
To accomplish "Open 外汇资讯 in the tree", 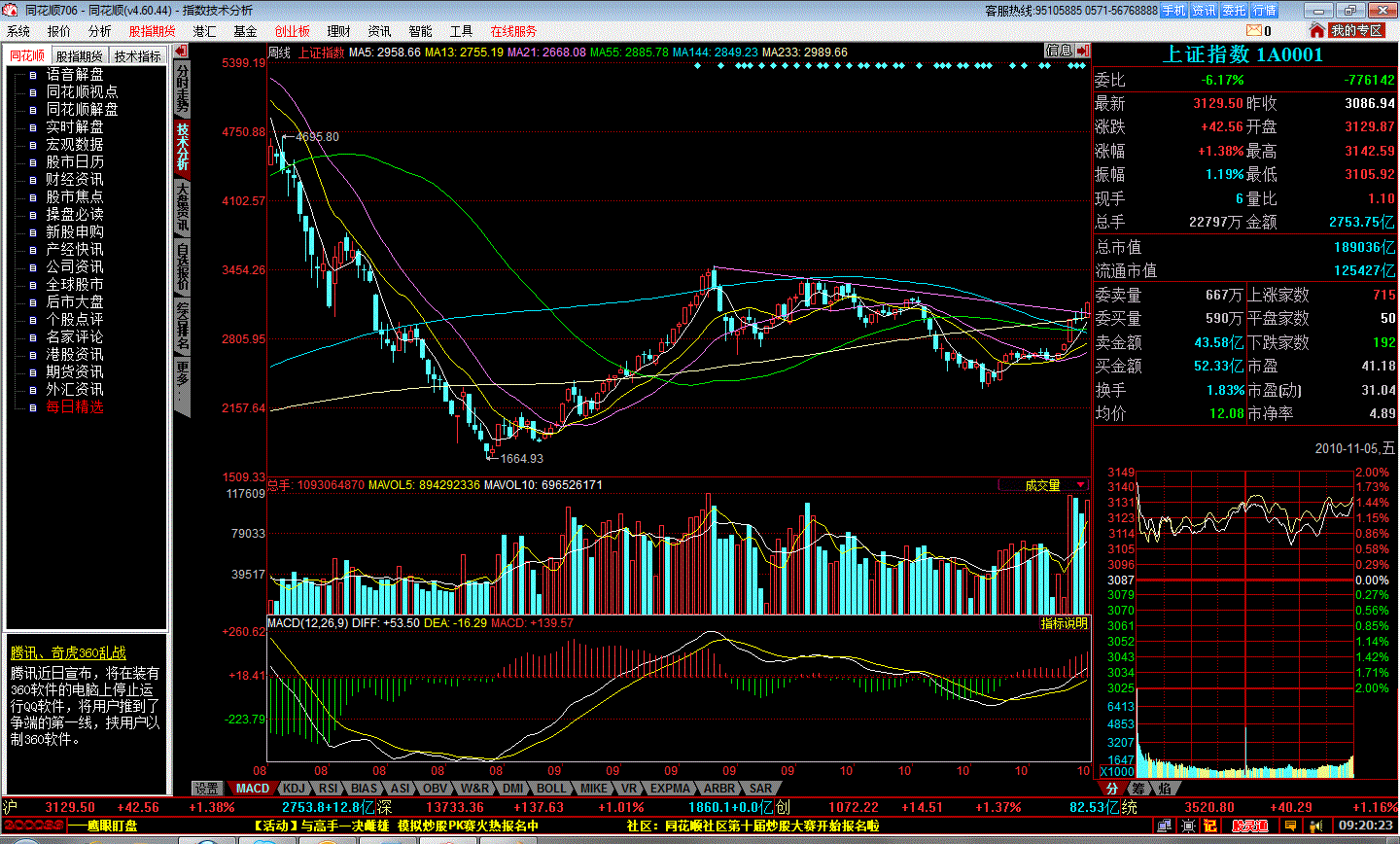I will 75,389.
